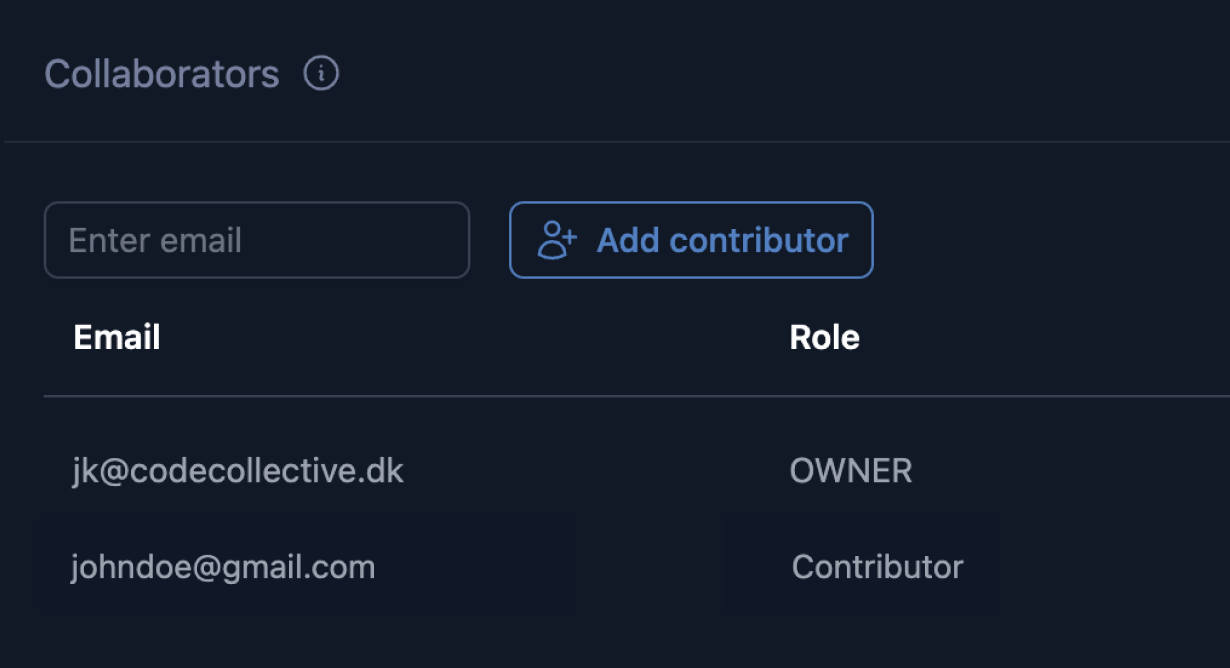Click the blank area right of the Contributor role
Image resolution: width=1230 pixels, height=668 pixels.
tap(1100, 567)
